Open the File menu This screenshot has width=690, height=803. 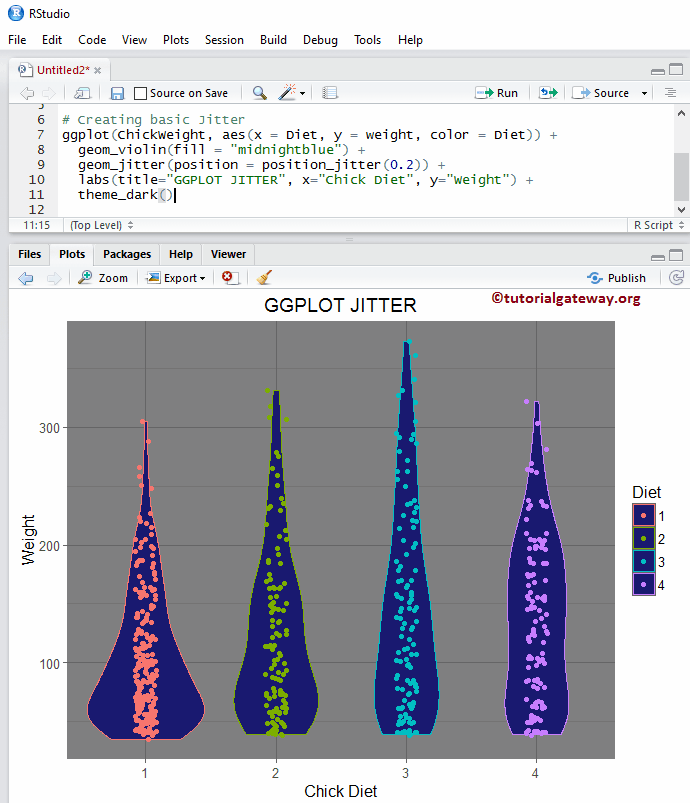click(17, 40)
